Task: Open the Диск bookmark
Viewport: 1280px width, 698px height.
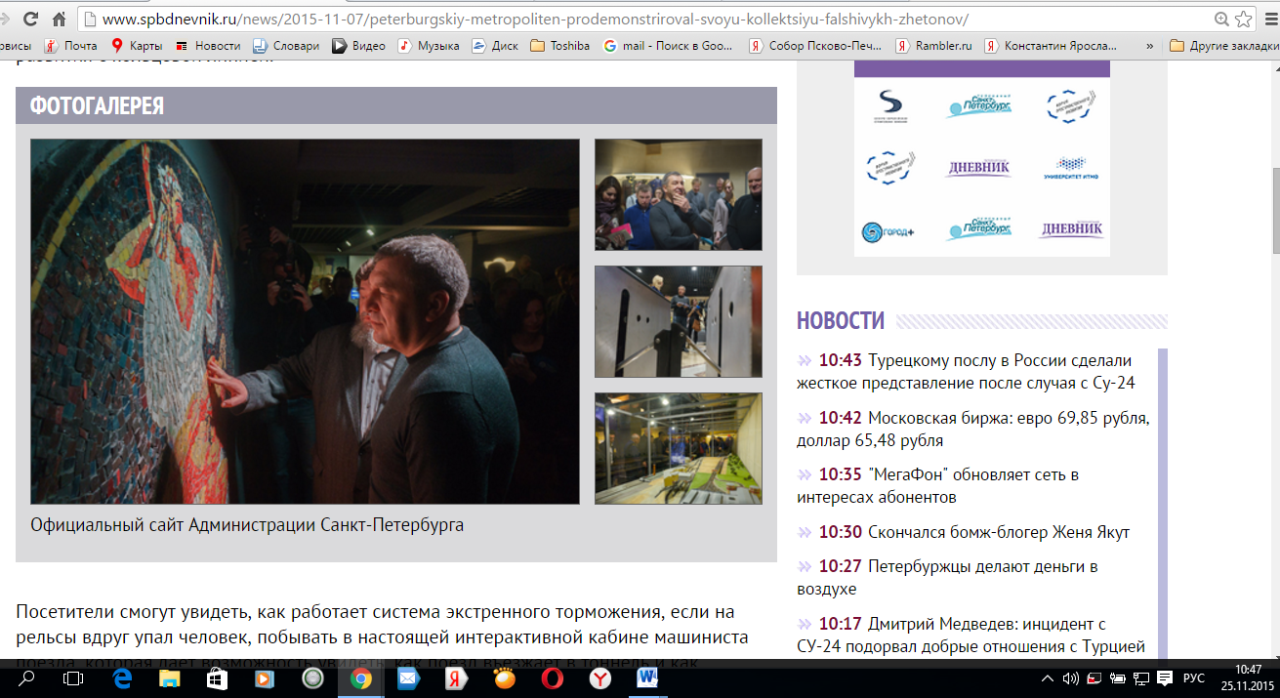Action: (x=495, y=46)
